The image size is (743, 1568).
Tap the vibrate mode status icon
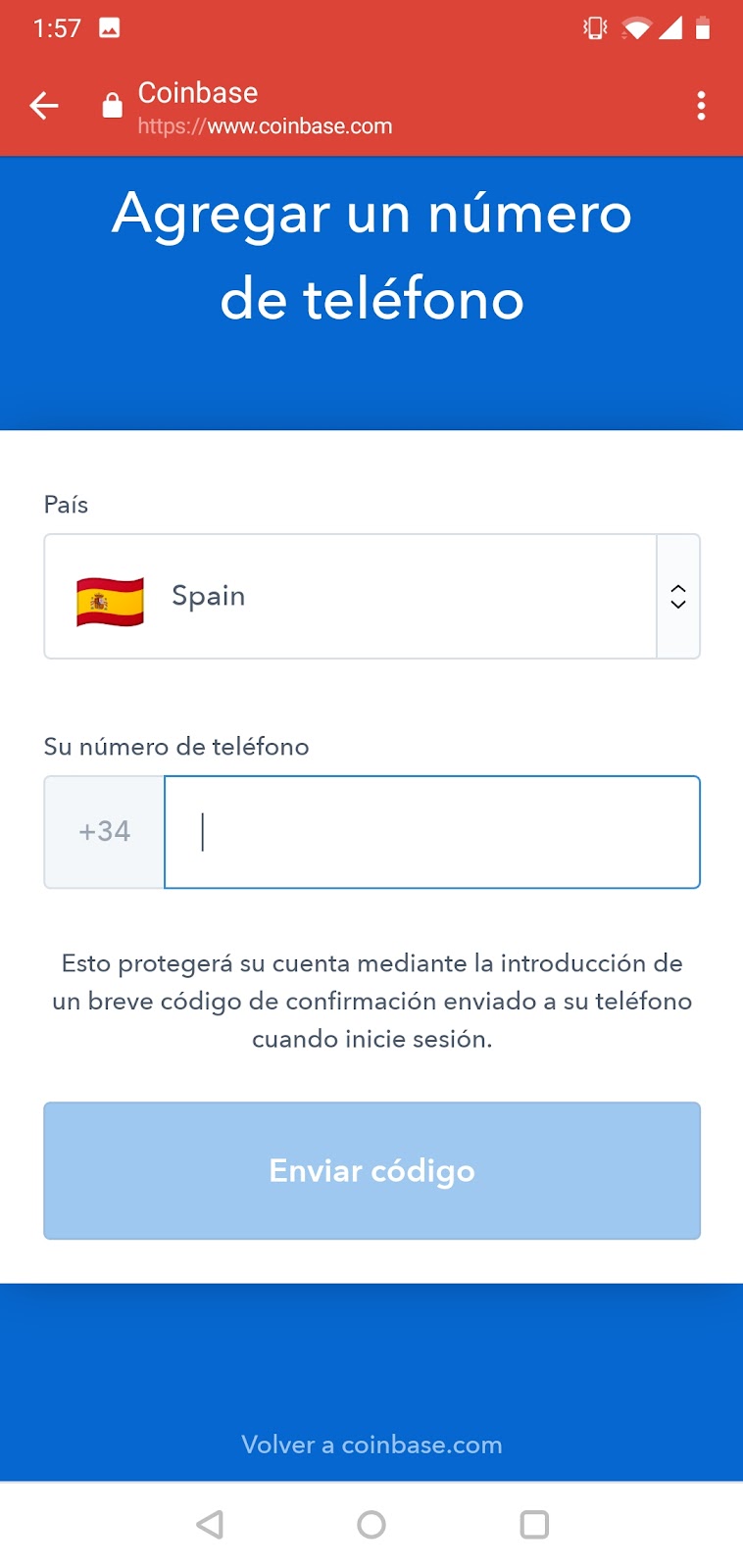[595, 27]
